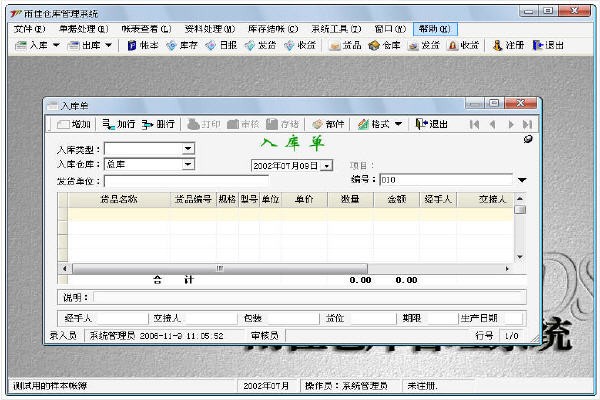The image size is (600, 400).
Task: Expand the 格式 format dropdown arrow
Action: [x=398, y=124]
